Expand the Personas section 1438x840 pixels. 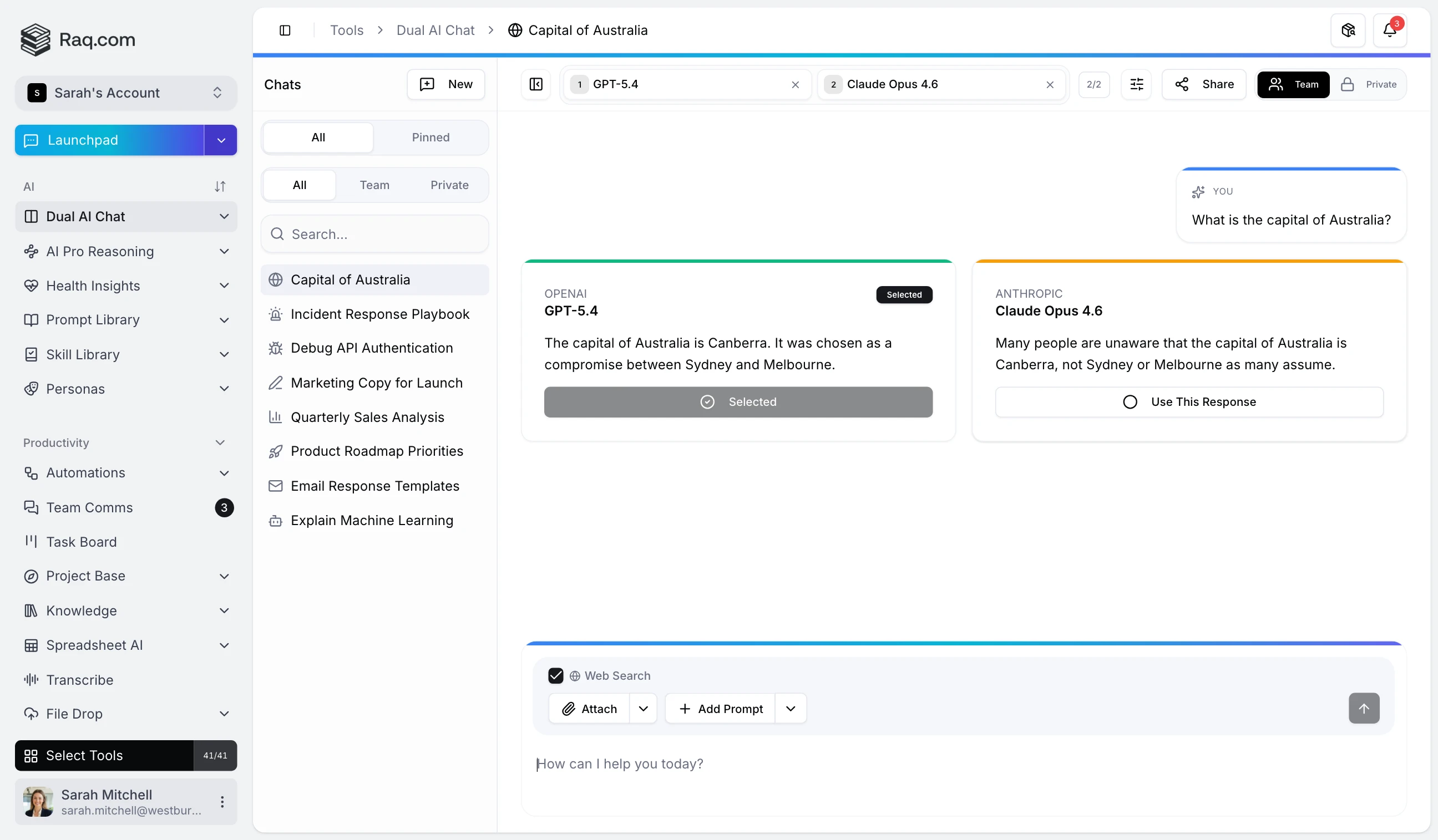coord(224,388)
